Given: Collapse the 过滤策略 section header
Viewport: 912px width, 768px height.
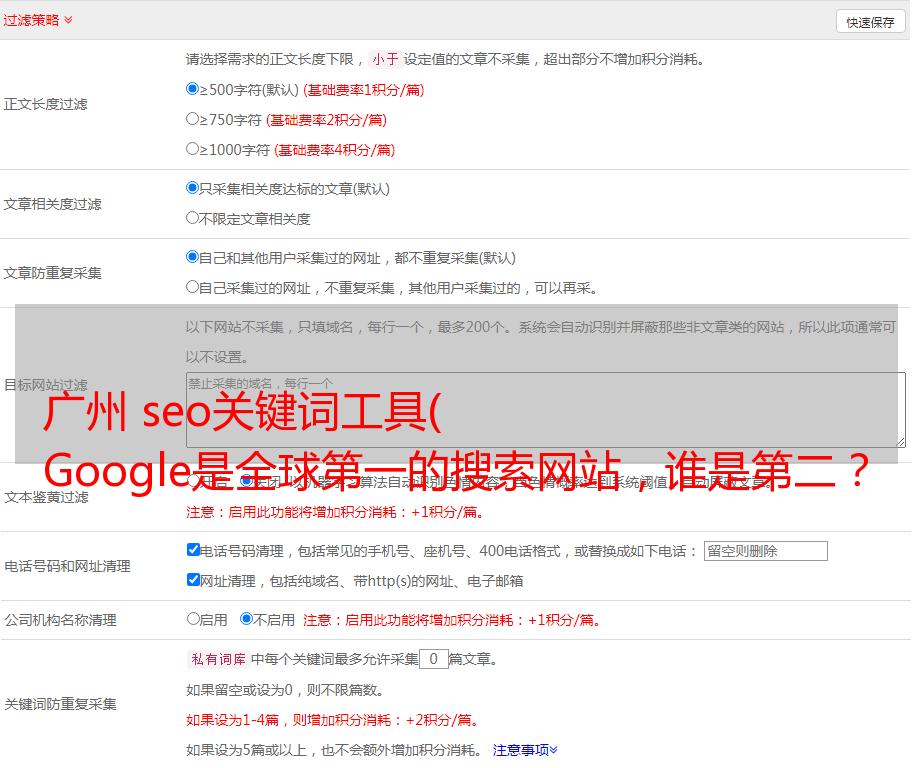Looking at the screenshot, I should 38,20.
